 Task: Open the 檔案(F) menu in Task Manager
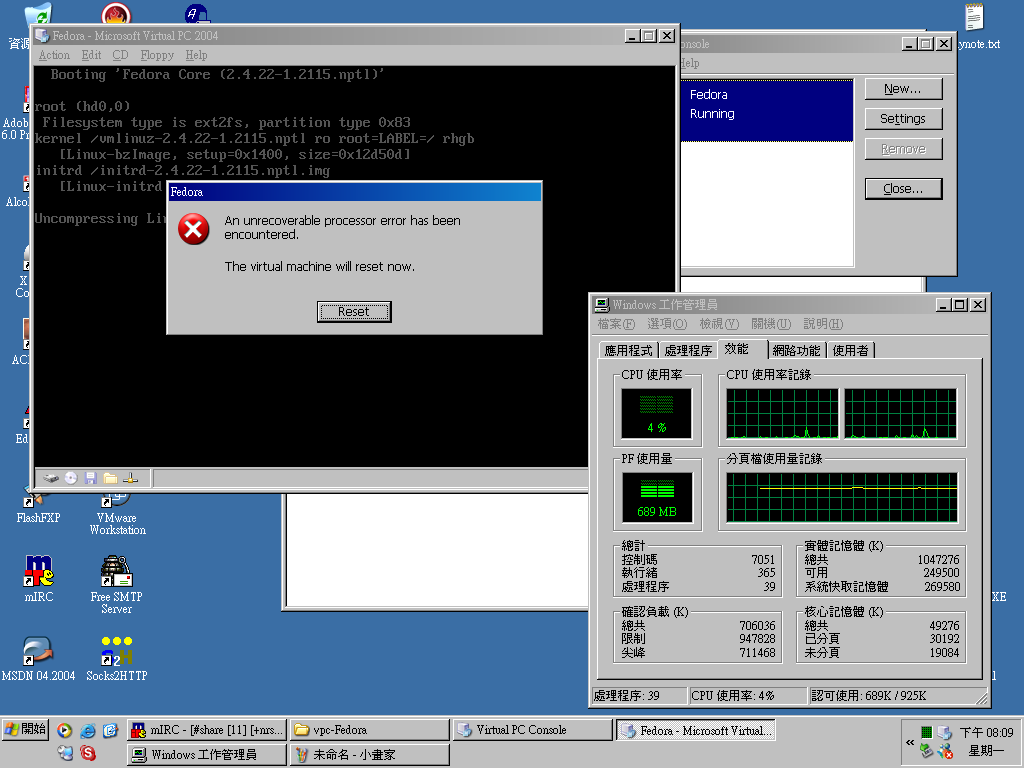(616, 324)
